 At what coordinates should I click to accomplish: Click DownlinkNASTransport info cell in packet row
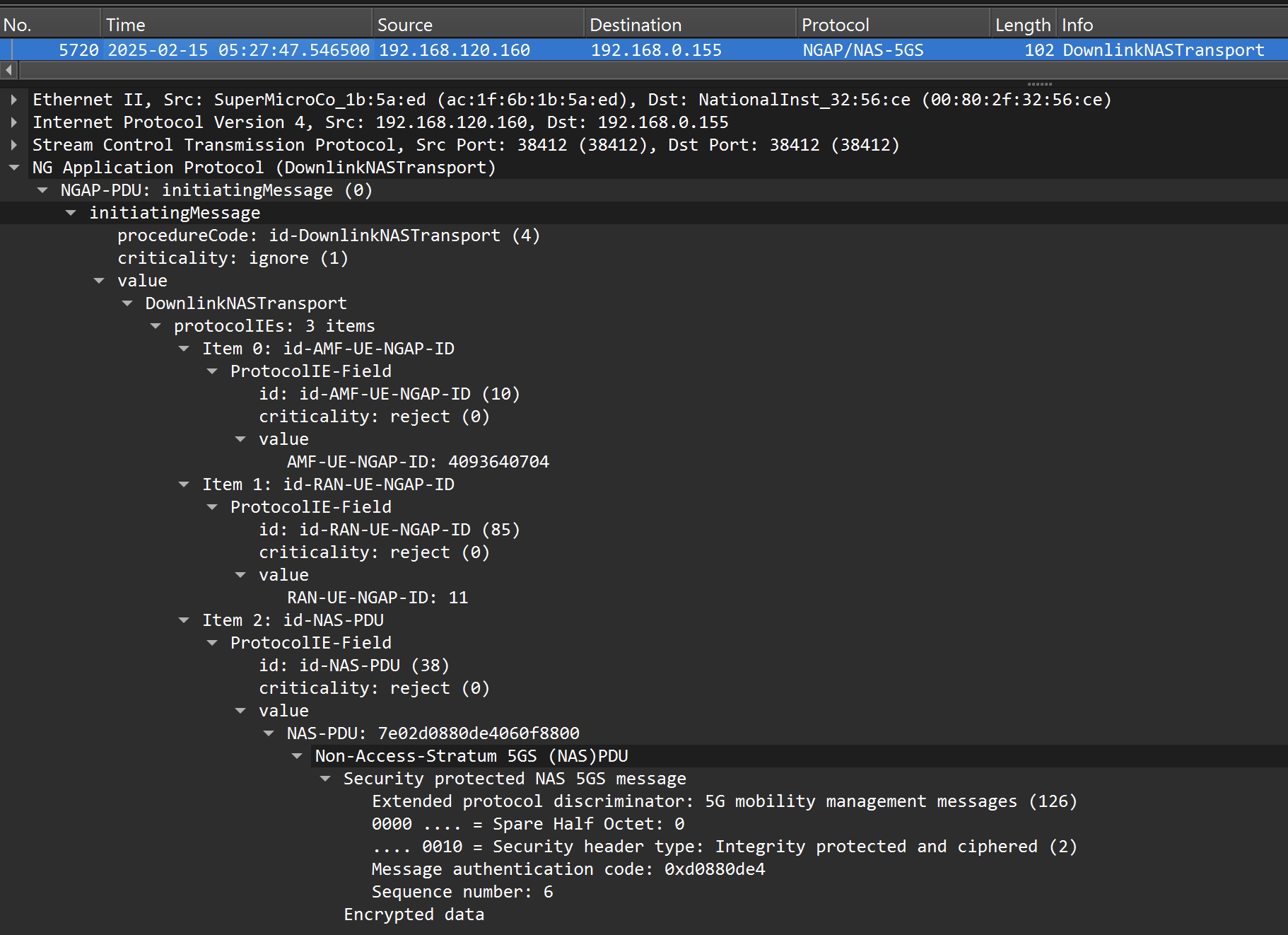click(1164, 50)
